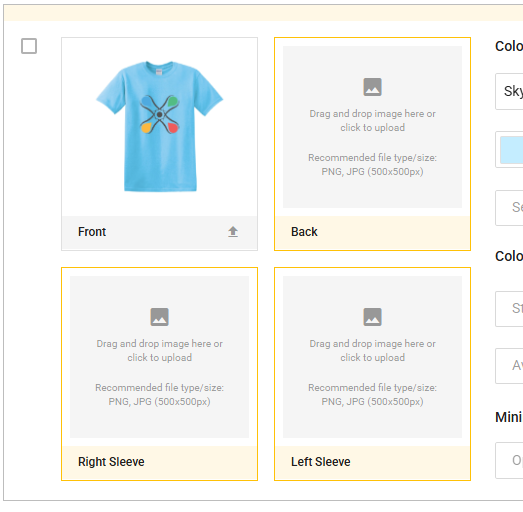Click the upload arrow icon beside Front

pyautogui.click(x=233, y=231)
